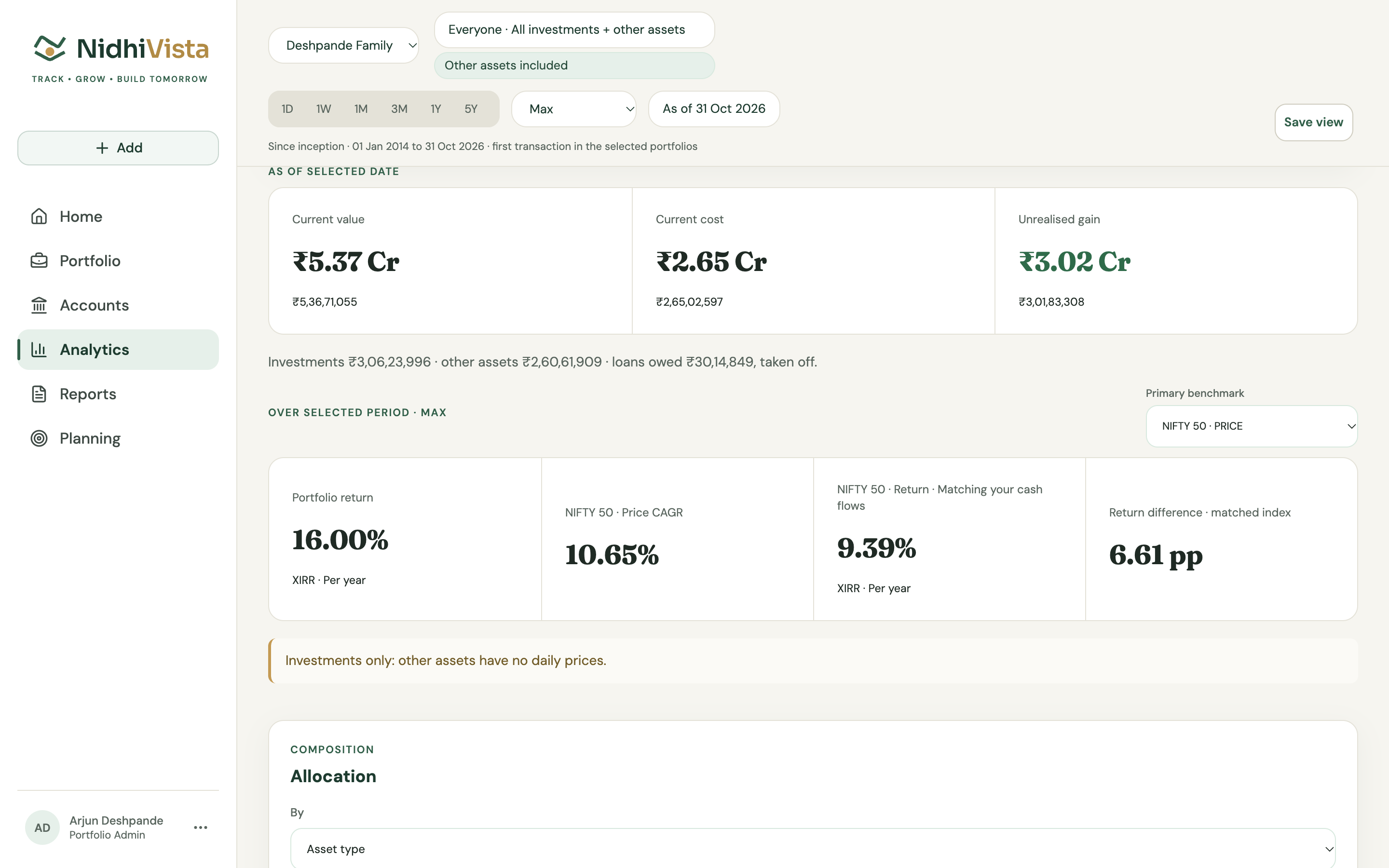Click the Planning target icon
Image resolution: width=1389 pixels, height=868 pixels.
pyautogui.click(x=39, y=438)
